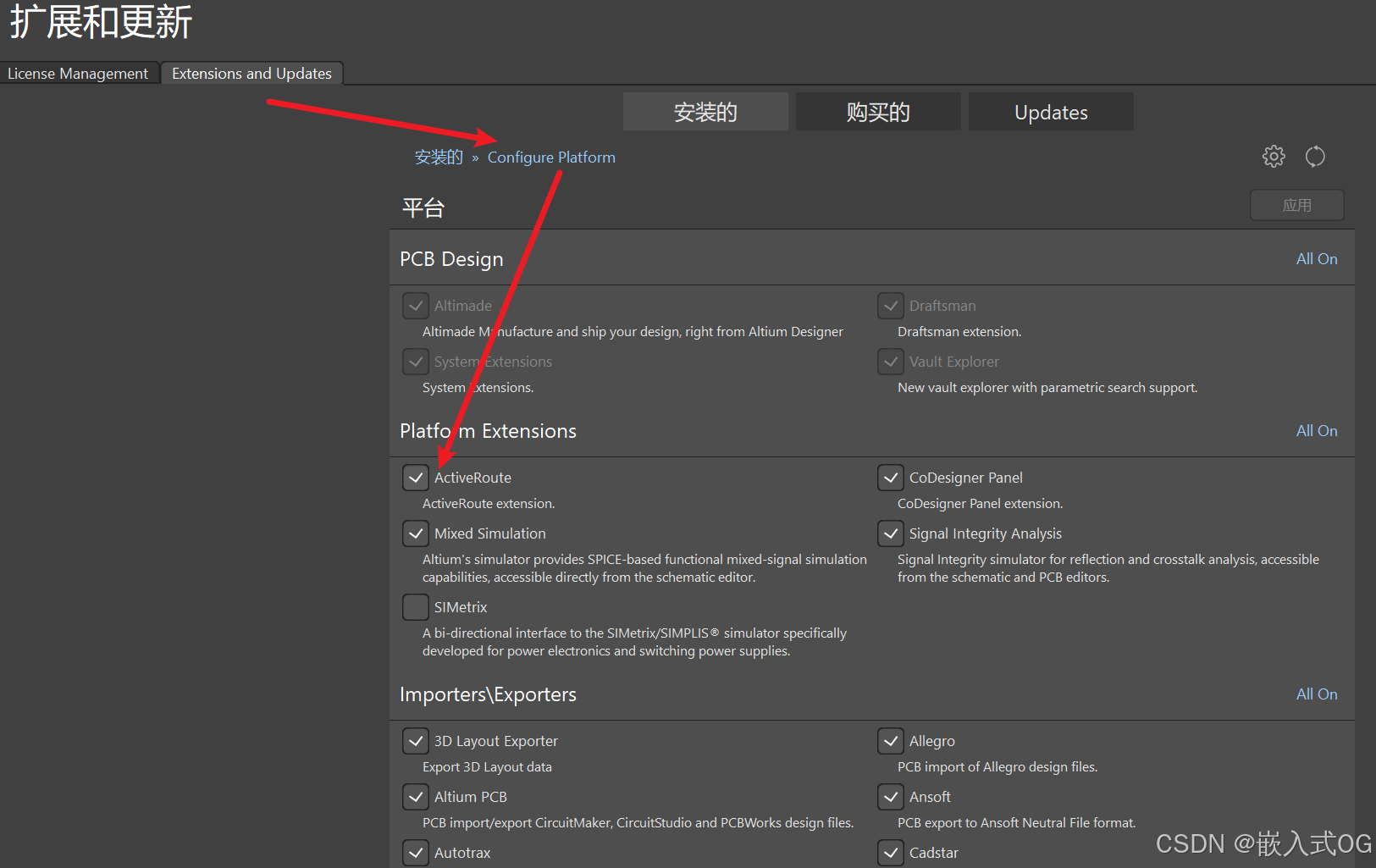Click the 应用 (Apply) button
1376x868 pixels.
point(1296,205)
